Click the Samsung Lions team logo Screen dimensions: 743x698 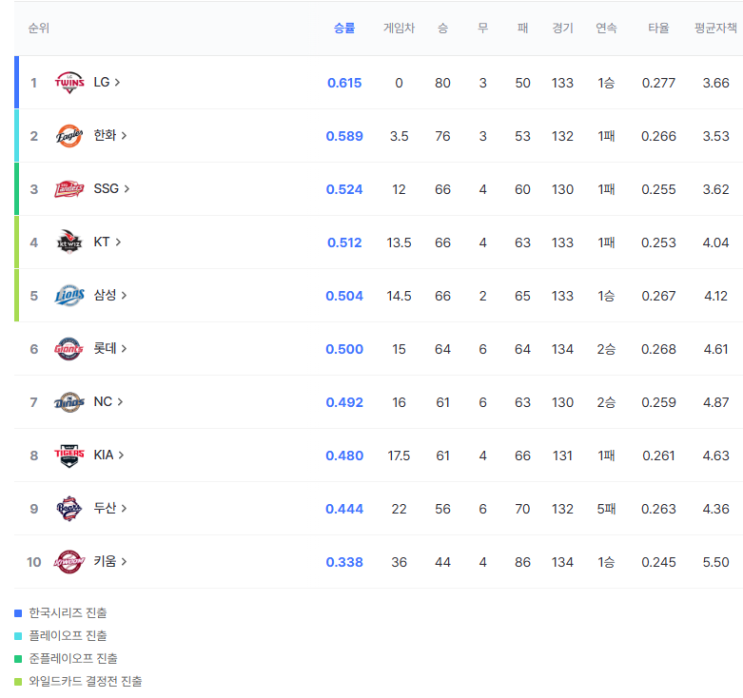click(x=69, y=295)
